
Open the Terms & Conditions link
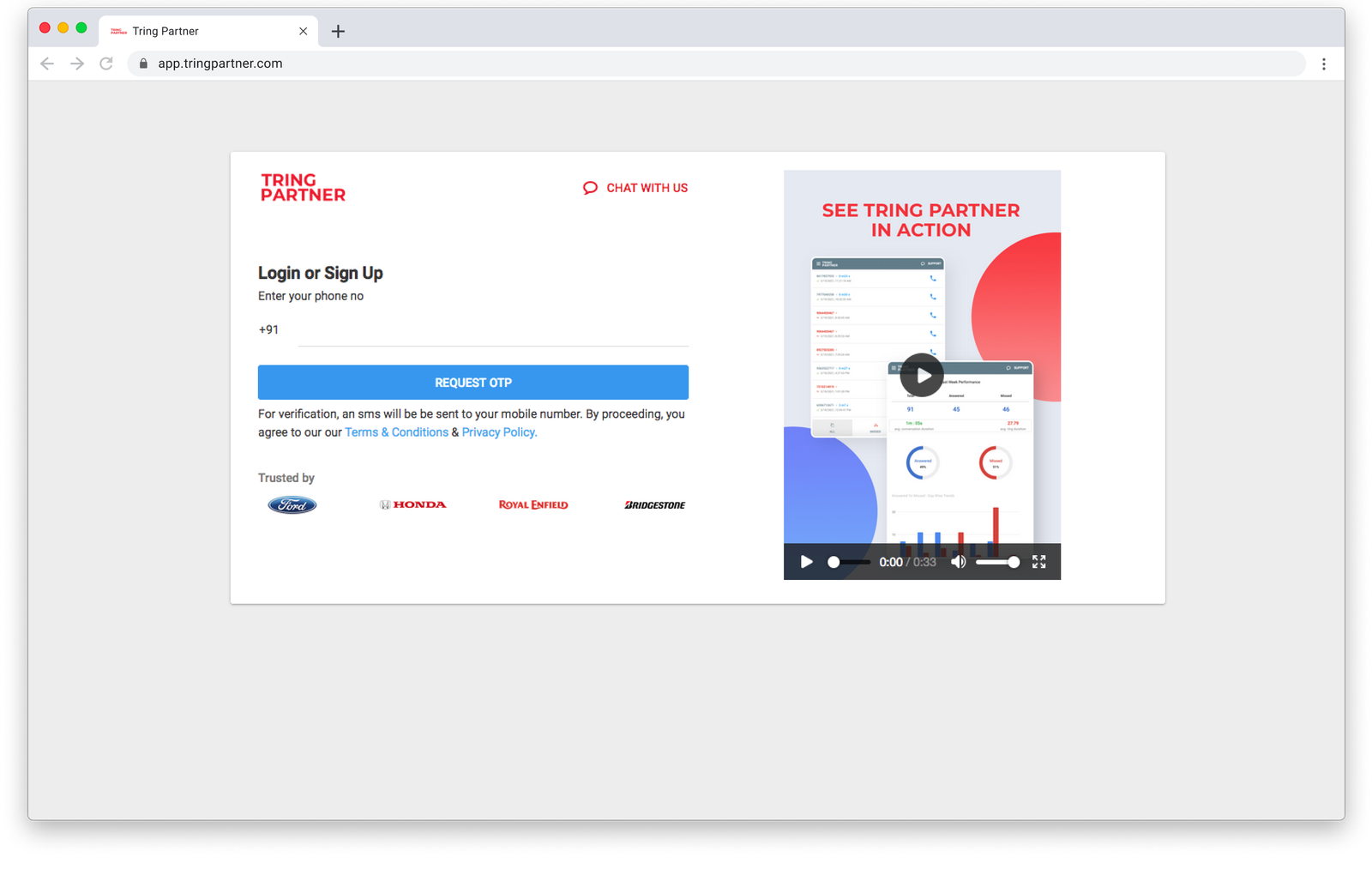pos(396,432)
